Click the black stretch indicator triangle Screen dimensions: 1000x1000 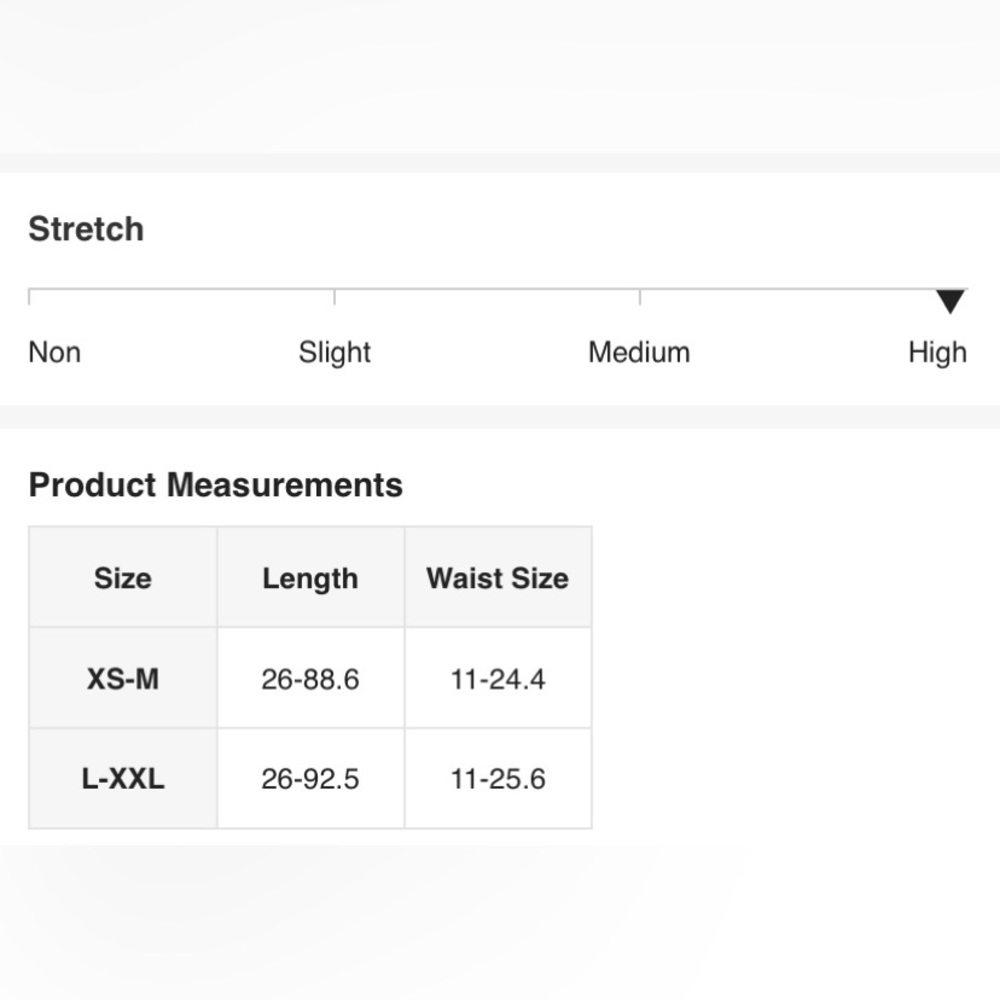tap(950, 302)
